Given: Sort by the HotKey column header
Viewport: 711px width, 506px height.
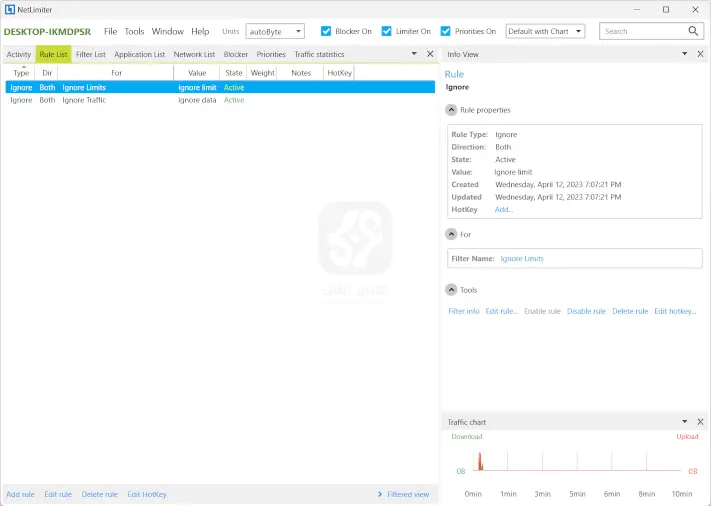Looking at the screenshot, I should [339, 73].
